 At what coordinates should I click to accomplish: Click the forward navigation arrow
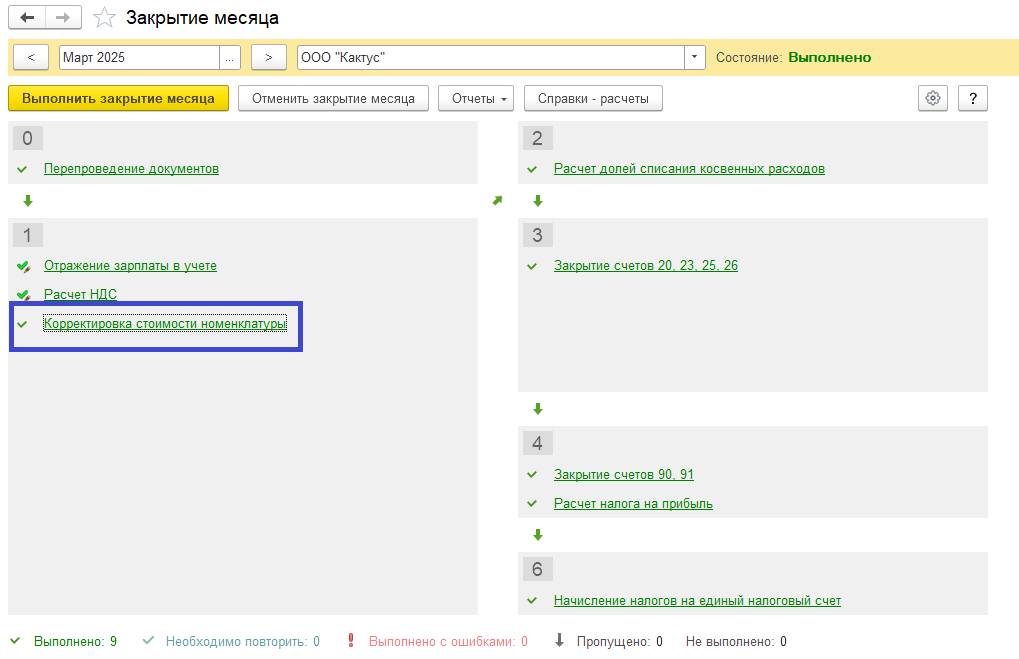63,18
